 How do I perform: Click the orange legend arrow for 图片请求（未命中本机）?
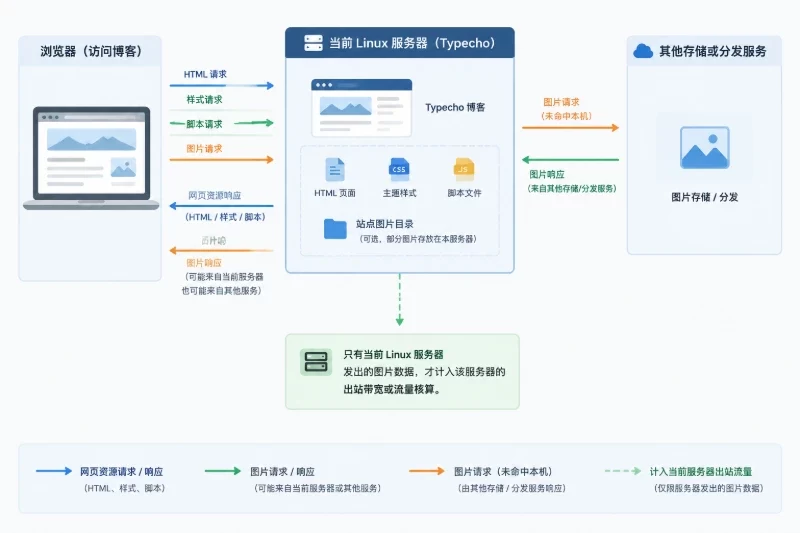pyautogui.click(x=427, y=471)
